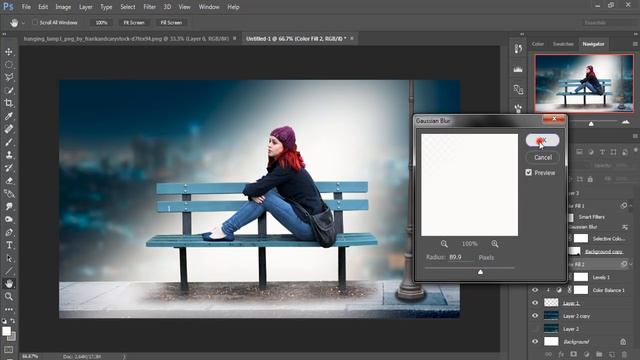
Task: Open the Layers panel menu
Action: (635, 136)
